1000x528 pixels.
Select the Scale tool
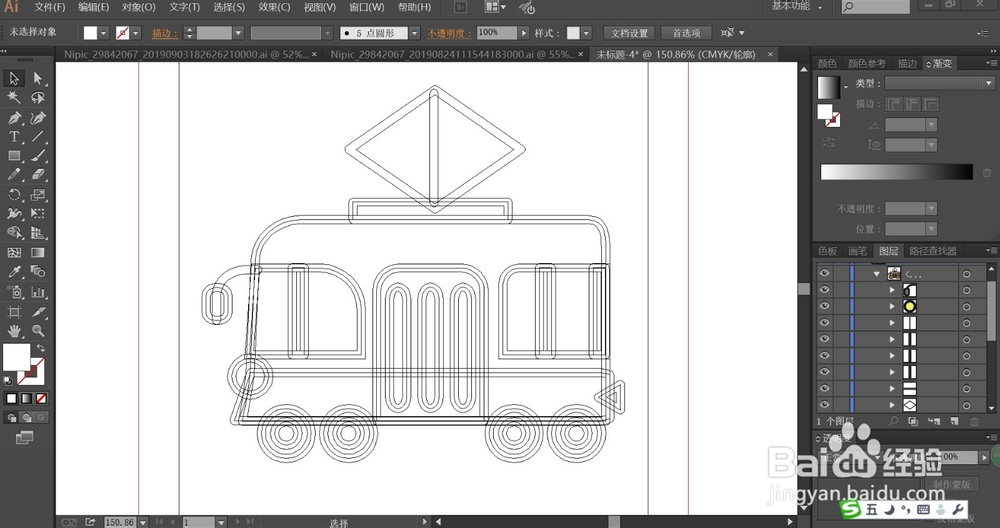pos(38,194)
